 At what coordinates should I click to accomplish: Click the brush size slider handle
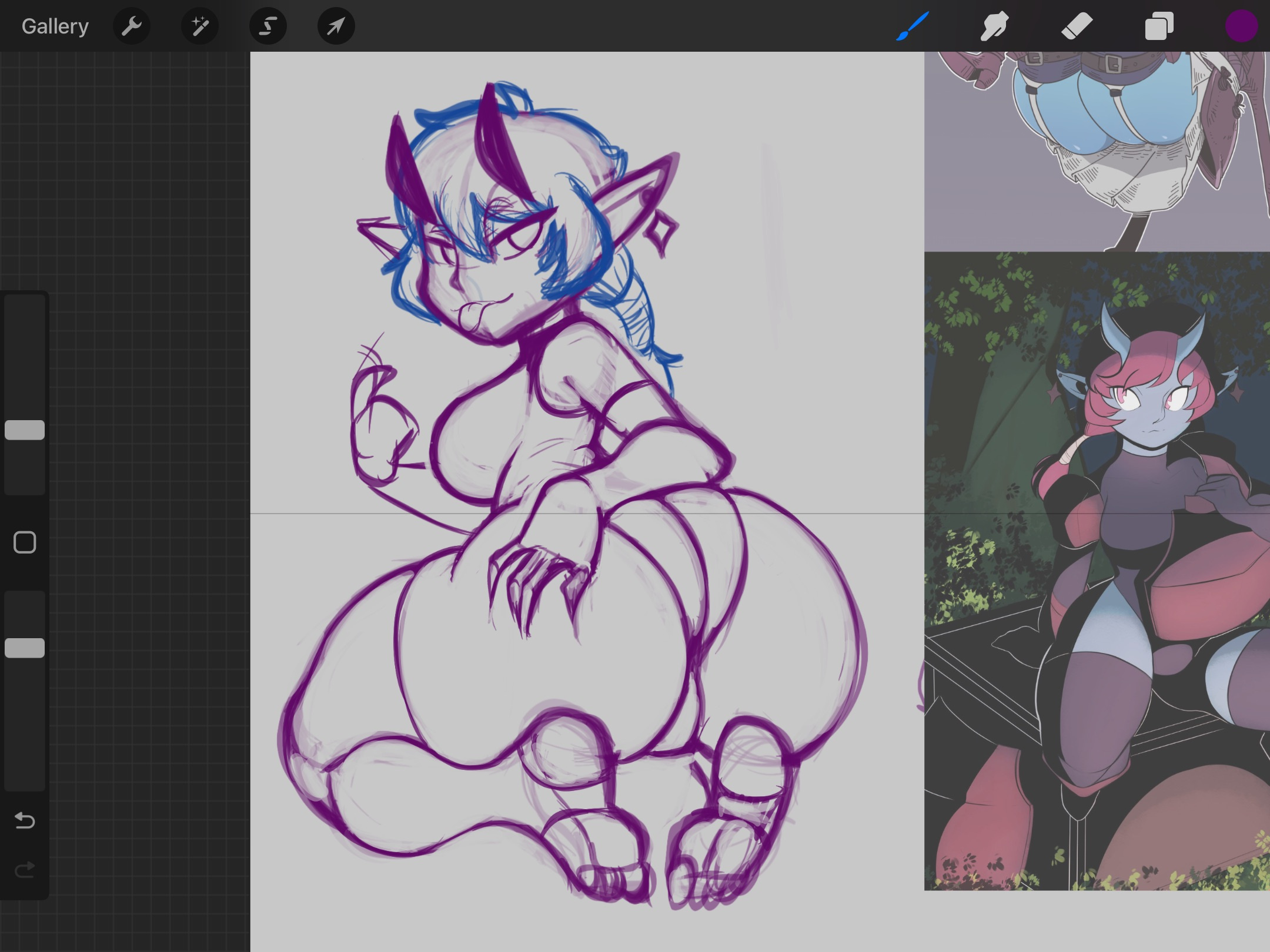pyautogui.click(x=25, y=430)
